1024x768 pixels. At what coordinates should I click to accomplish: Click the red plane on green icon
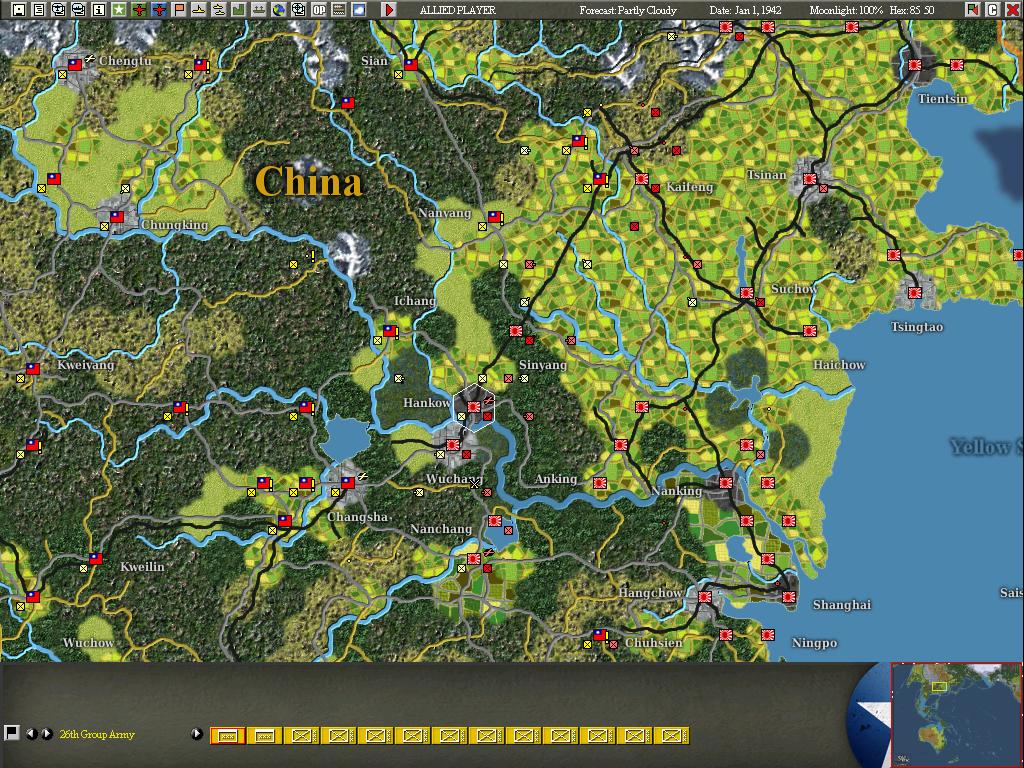pos(138,9)
